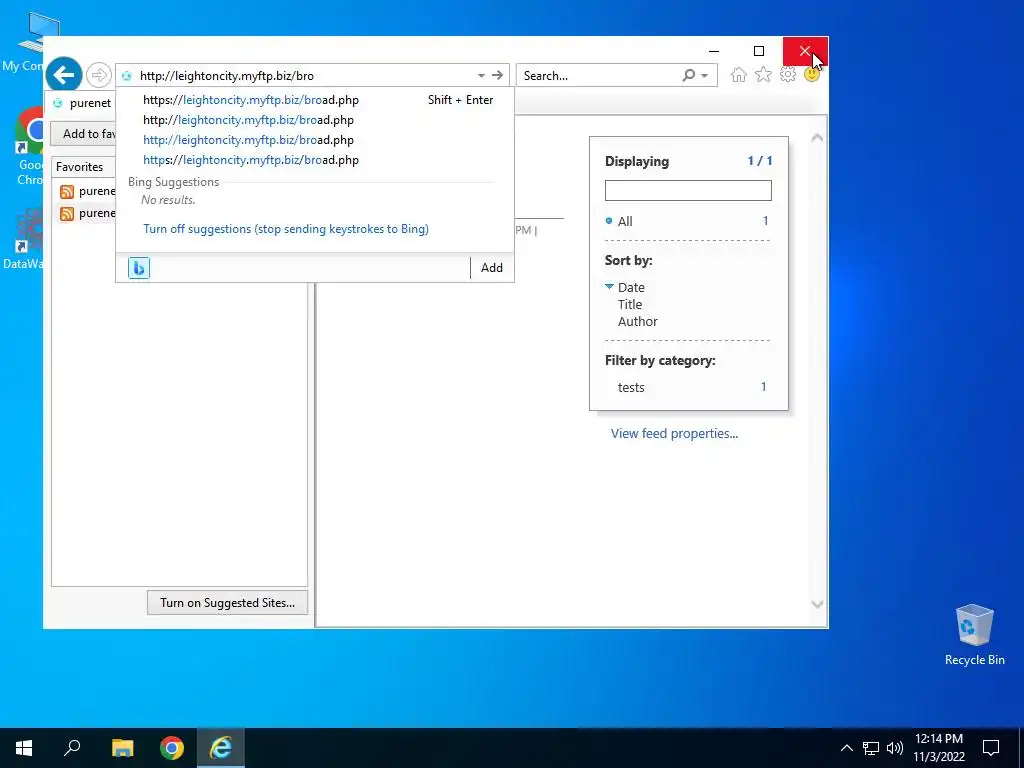Open the Tools gear icon
Image resolution: width=1024 pixels, height=768 pixels.
[788, 74]
